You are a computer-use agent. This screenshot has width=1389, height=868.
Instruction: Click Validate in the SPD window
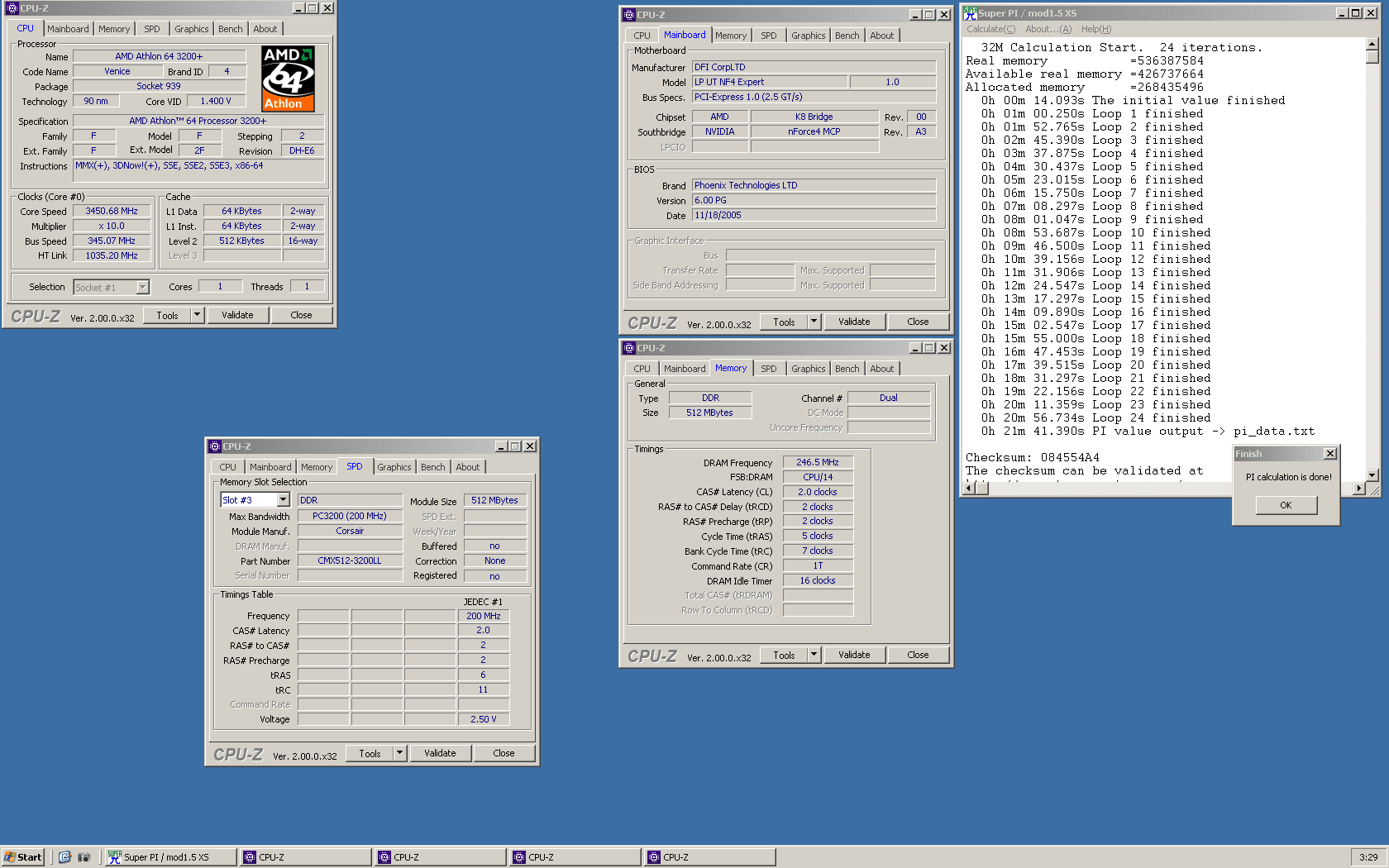click(440, 753)
